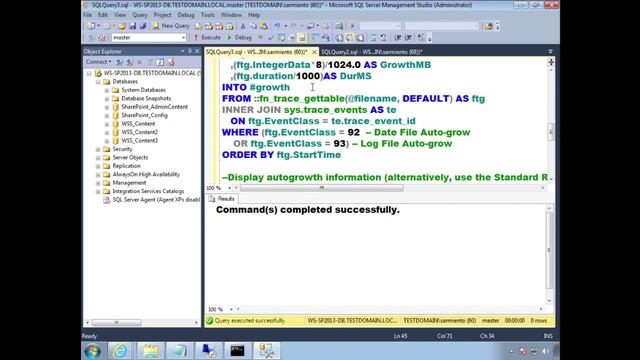Screen dimensions: 640x360
Task: Open the Tools menu
Action: [x=208, y=15]
